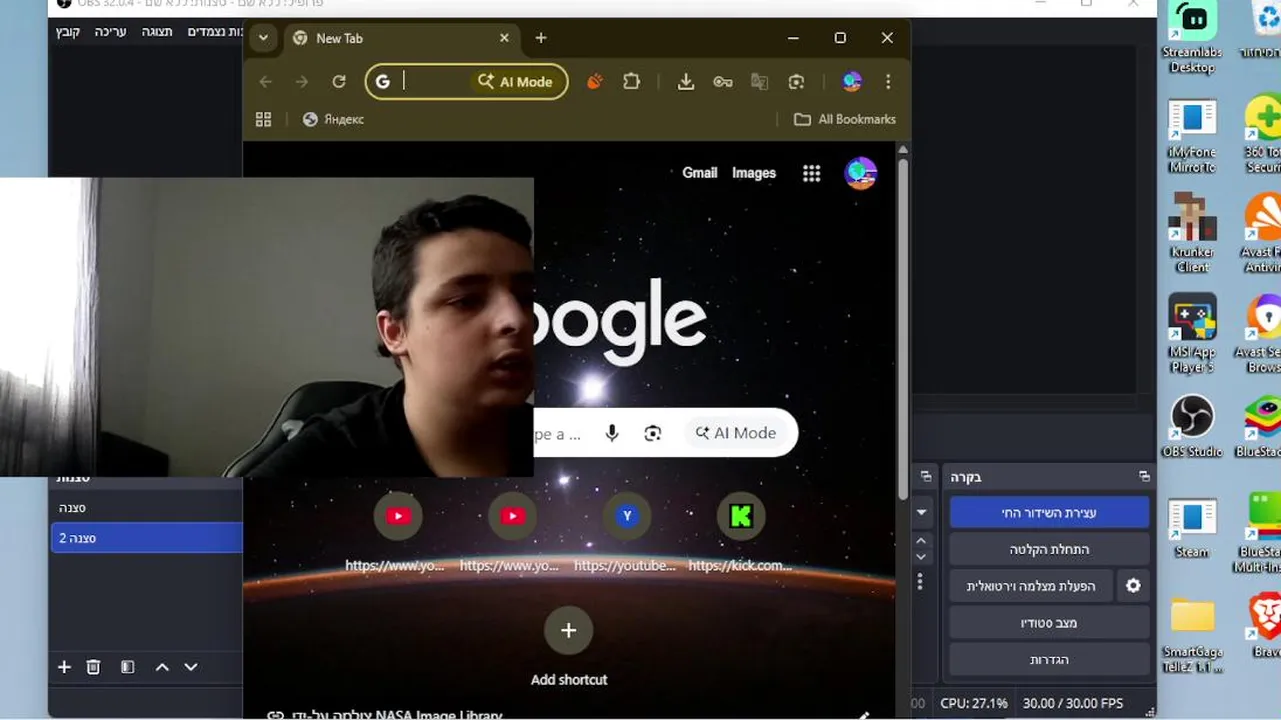Open scene filters icon in OBS
This screenshot has height=720, width=1281.
pyautogui.click(x=128, y=667)
